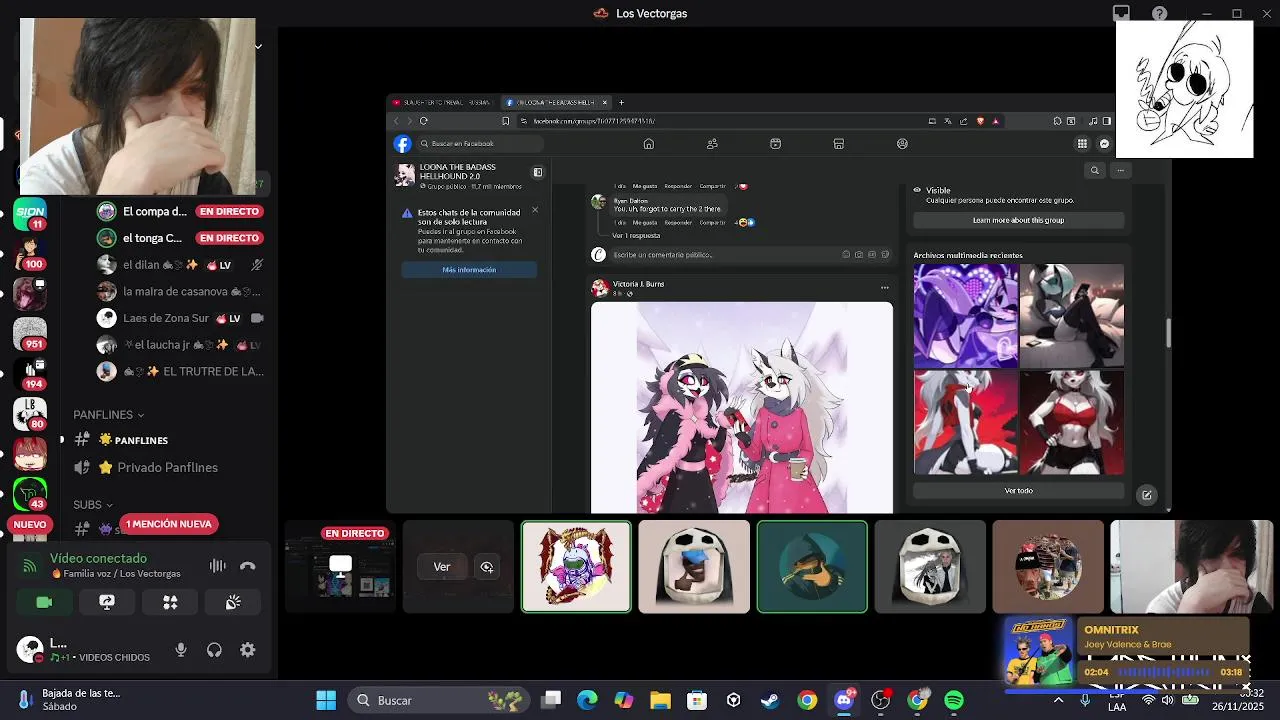Open Discord user settings gear
This screenshot has height=720, width=1280.
pos(248,650)
